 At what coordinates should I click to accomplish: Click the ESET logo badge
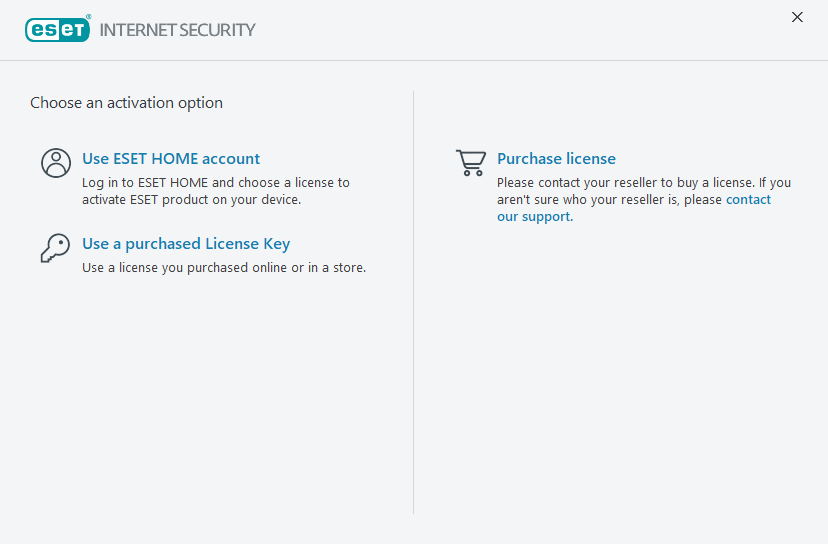pos(56,30)
